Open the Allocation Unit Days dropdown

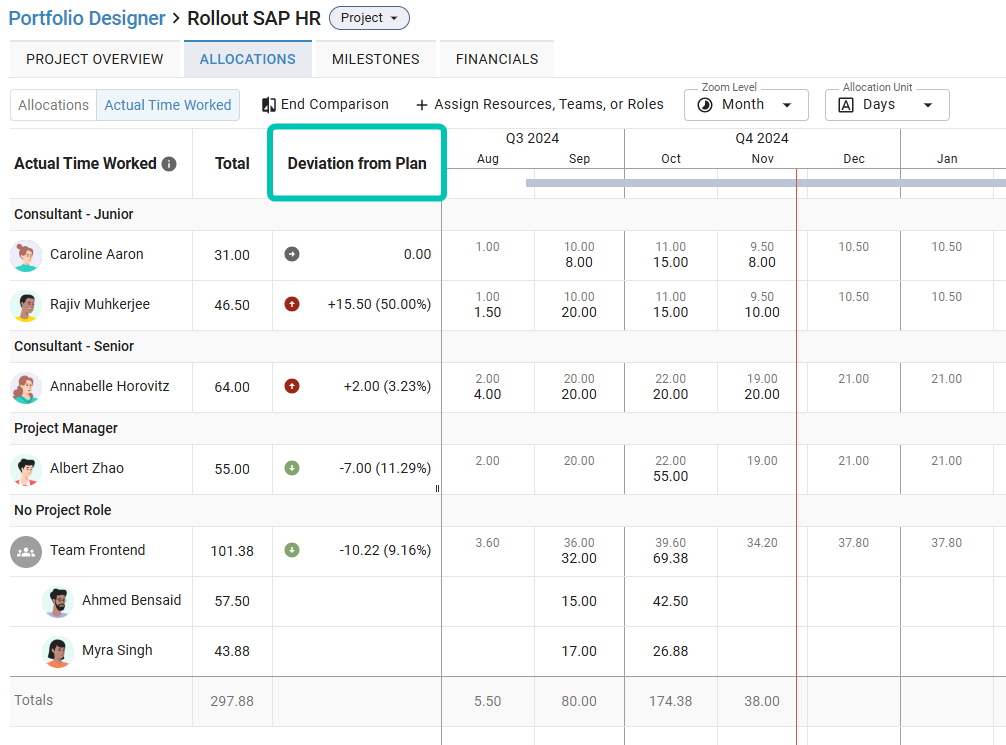886,105
